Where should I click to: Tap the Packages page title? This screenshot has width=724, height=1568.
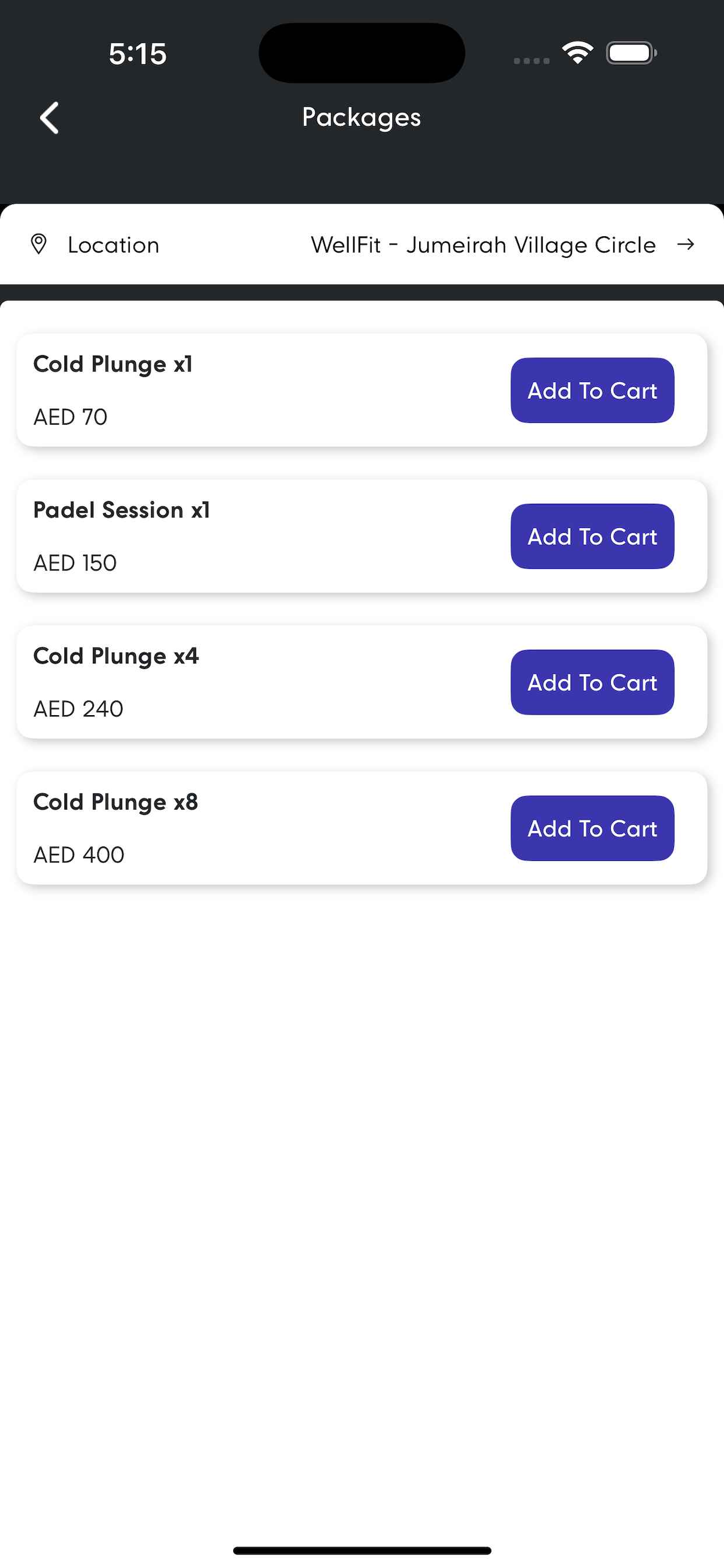tap(361, 117)
